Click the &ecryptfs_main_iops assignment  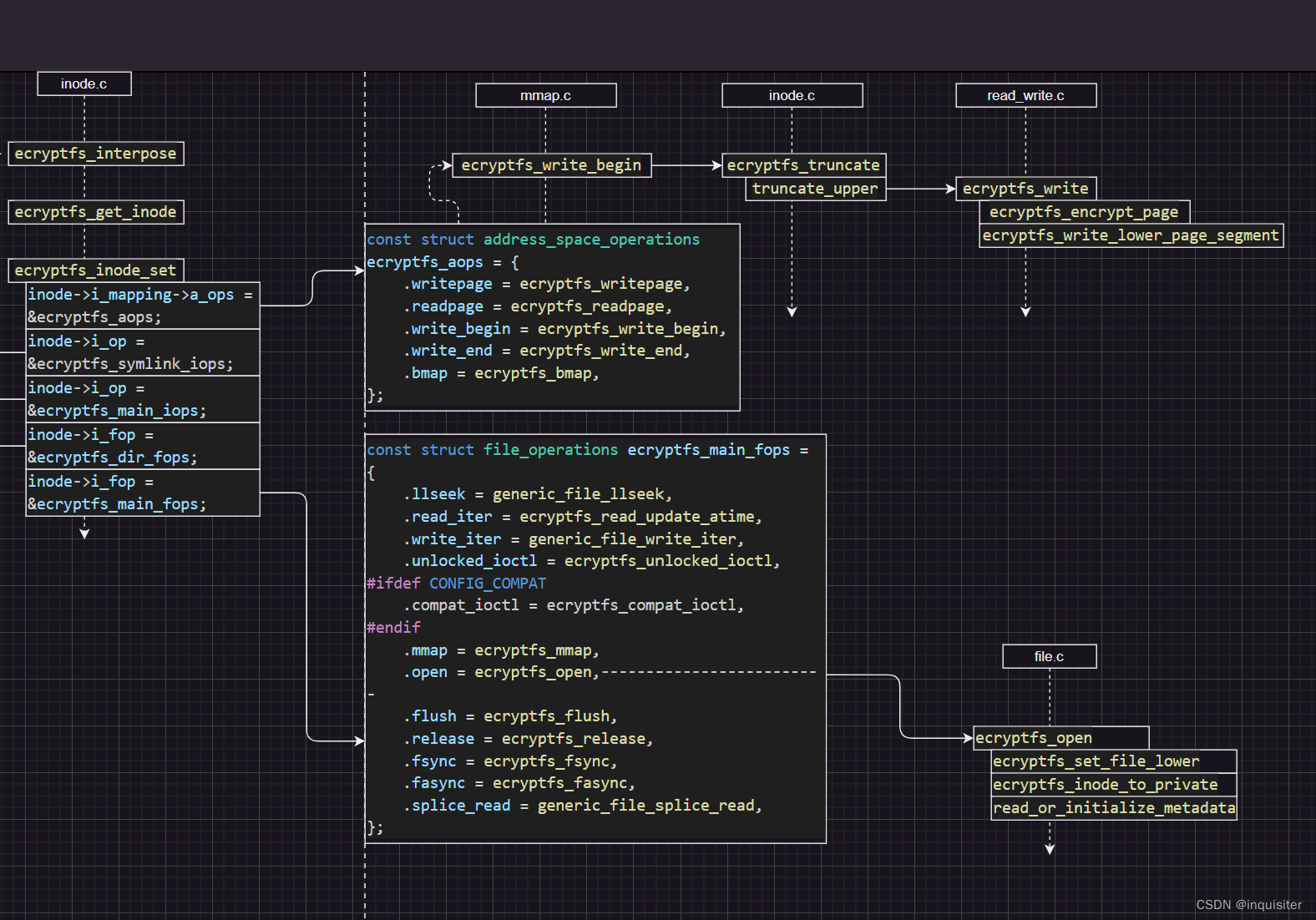tap(143, 399)
